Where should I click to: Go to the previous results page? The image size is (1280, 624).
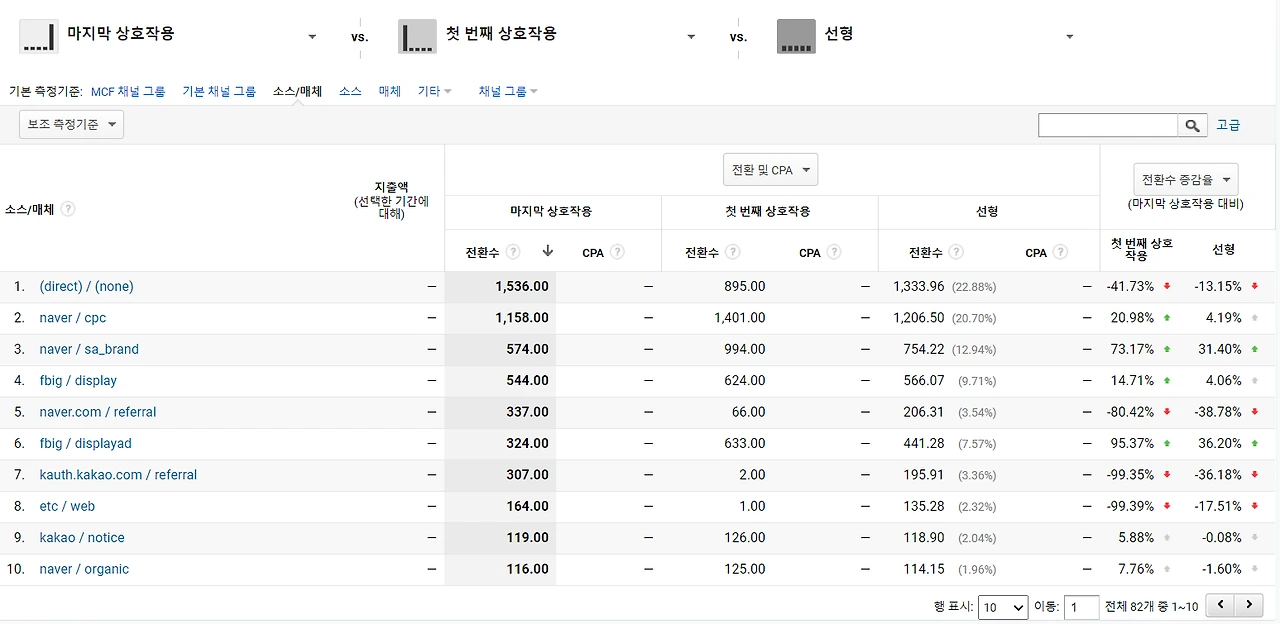[1220, 606]
